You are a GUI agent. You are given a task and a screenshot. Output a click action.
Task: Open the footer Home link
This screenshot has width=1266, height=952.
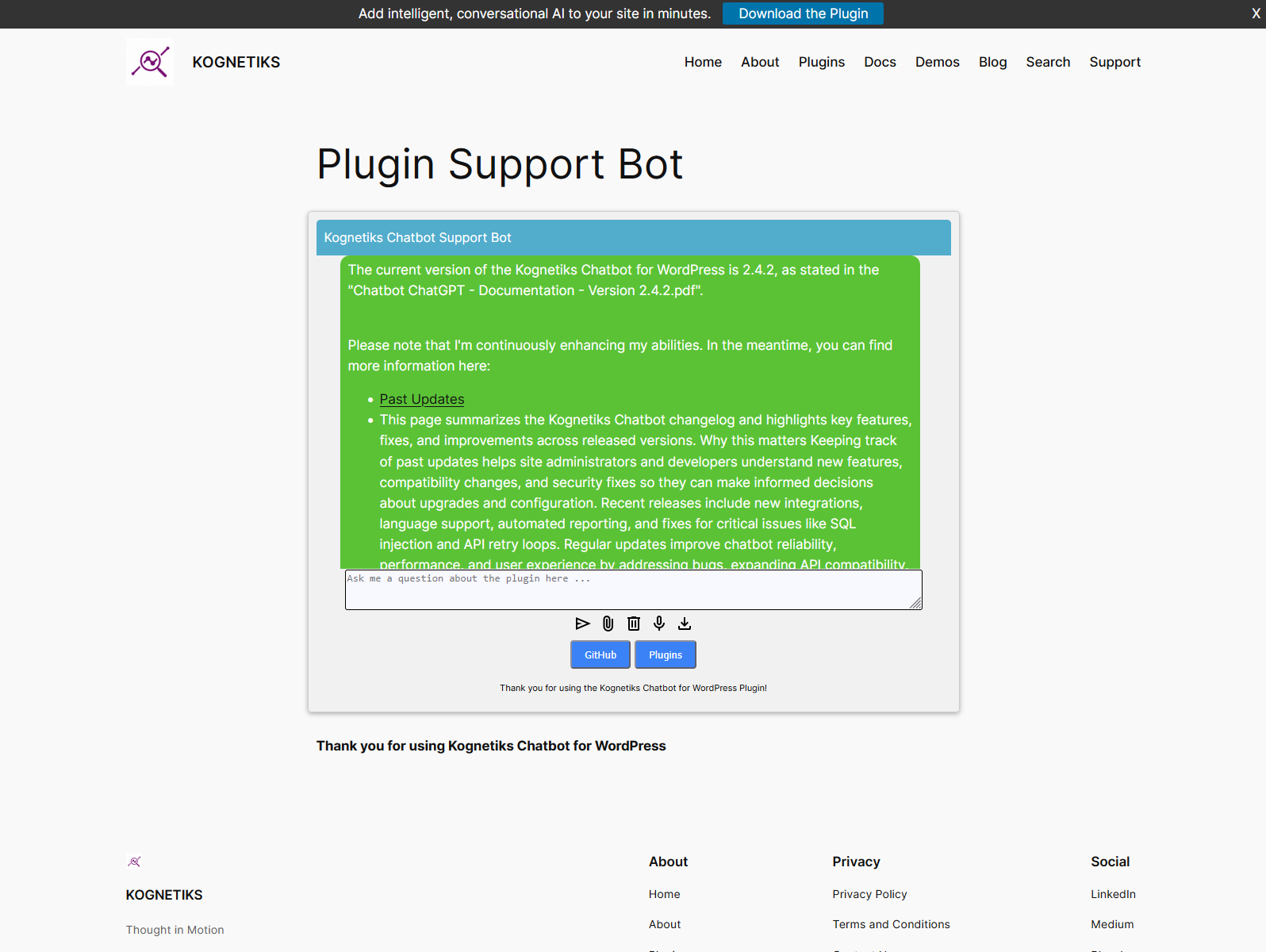tap(664, 894)
